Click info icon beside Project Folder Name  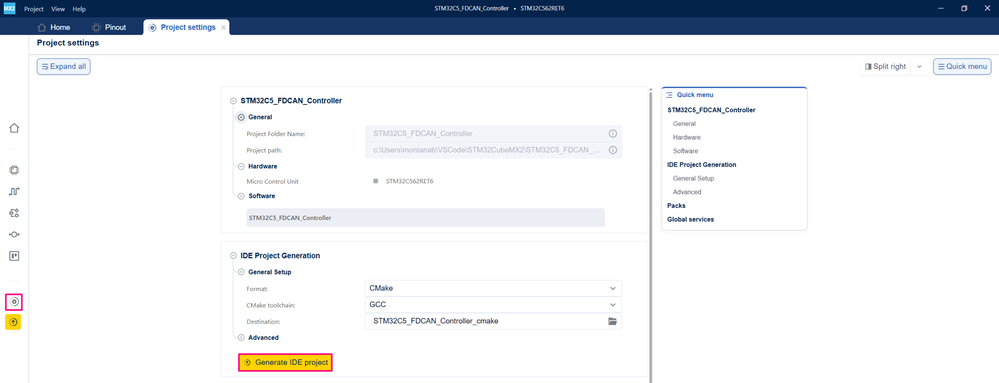tap(613, 134)
